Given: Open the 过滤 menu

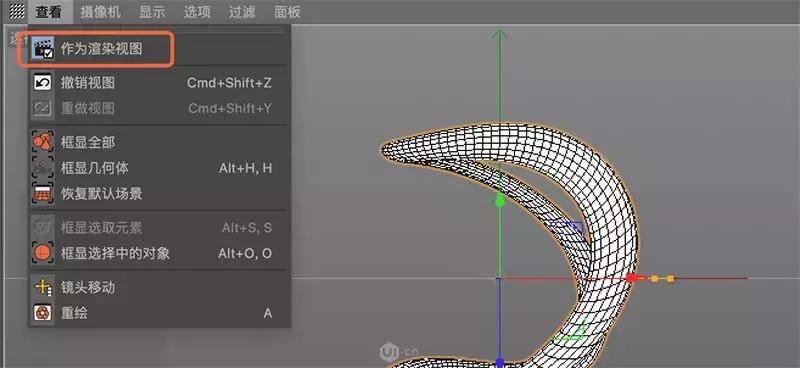Looking at the screenshot, I should coord(242,12).
